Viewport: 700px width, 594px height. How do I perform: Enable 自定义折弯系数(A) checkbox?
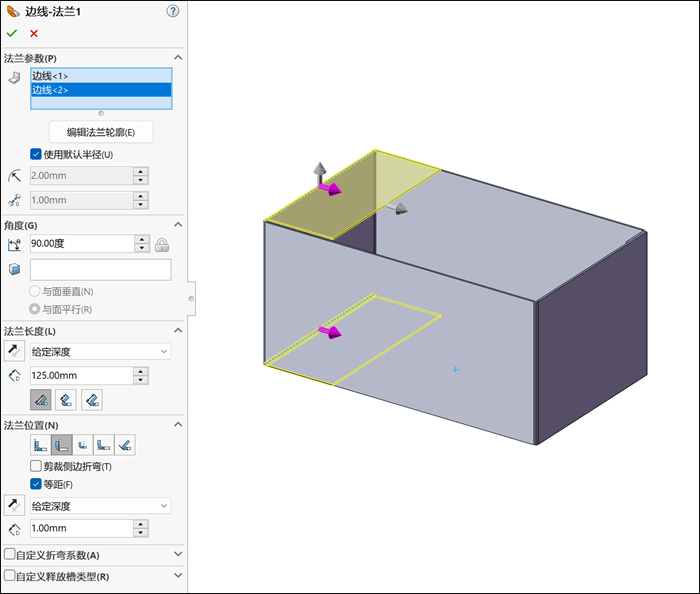coord(9,554)
